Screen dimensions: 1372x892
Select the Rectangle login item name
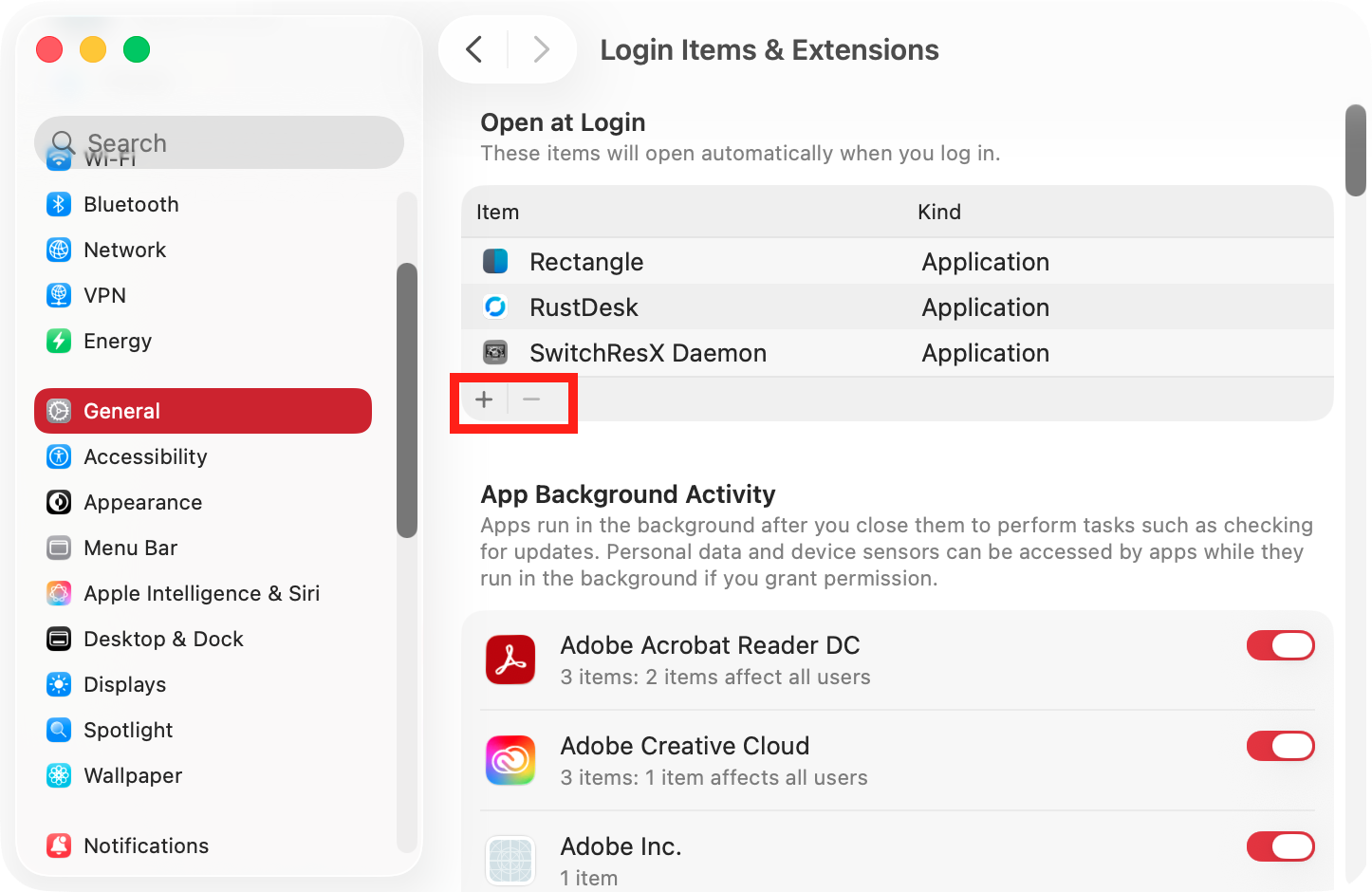[x=586, y=262]
